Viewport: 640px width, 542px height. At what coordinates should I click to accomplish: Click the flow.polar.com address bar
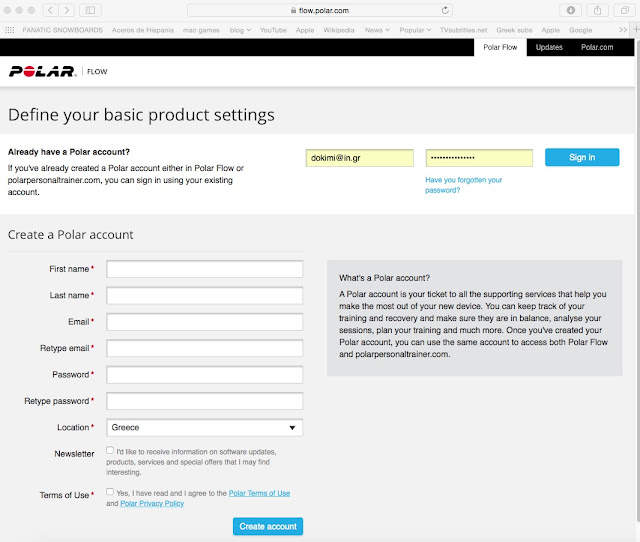coord(320,10)
